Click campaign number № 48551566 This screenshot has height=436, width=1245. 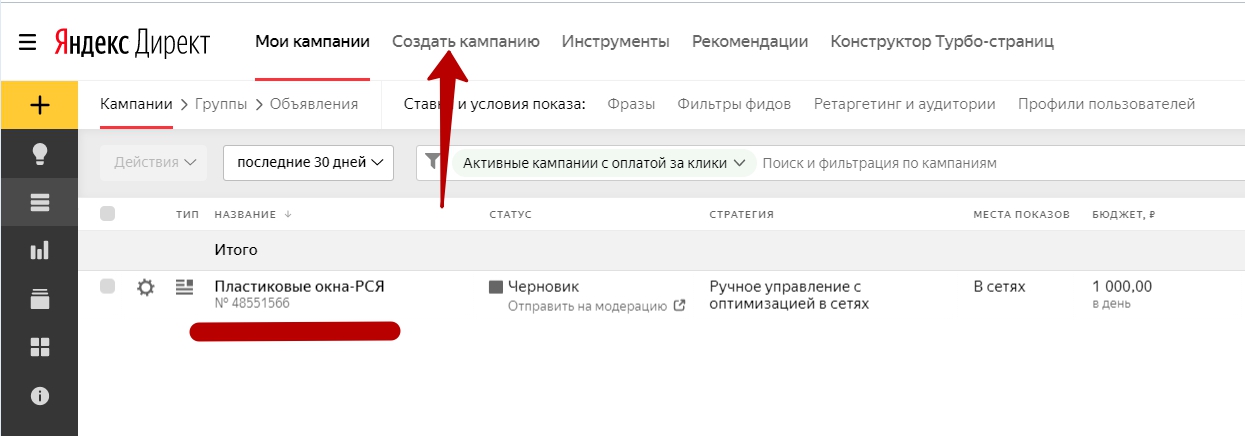click(x=252, y=303)
